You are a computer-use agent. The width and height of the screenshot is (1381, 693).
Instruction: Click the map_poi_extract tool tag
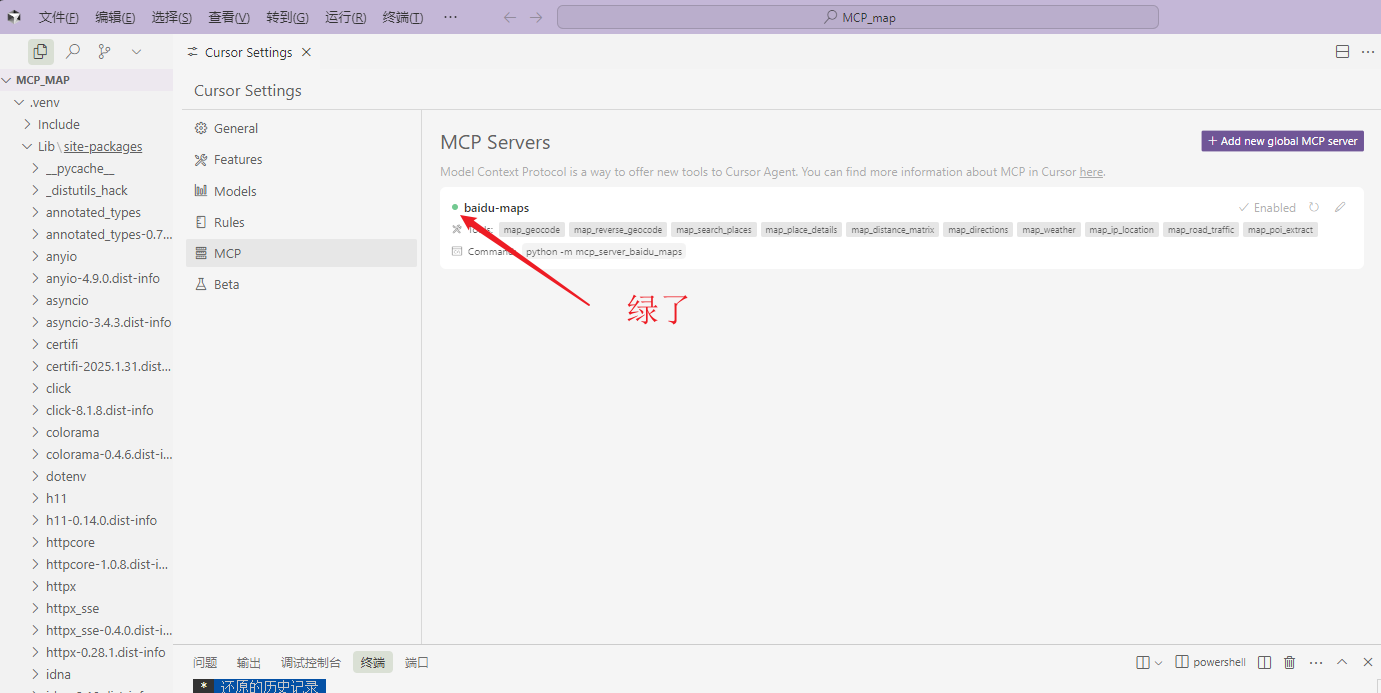[x=1281, y=230]
